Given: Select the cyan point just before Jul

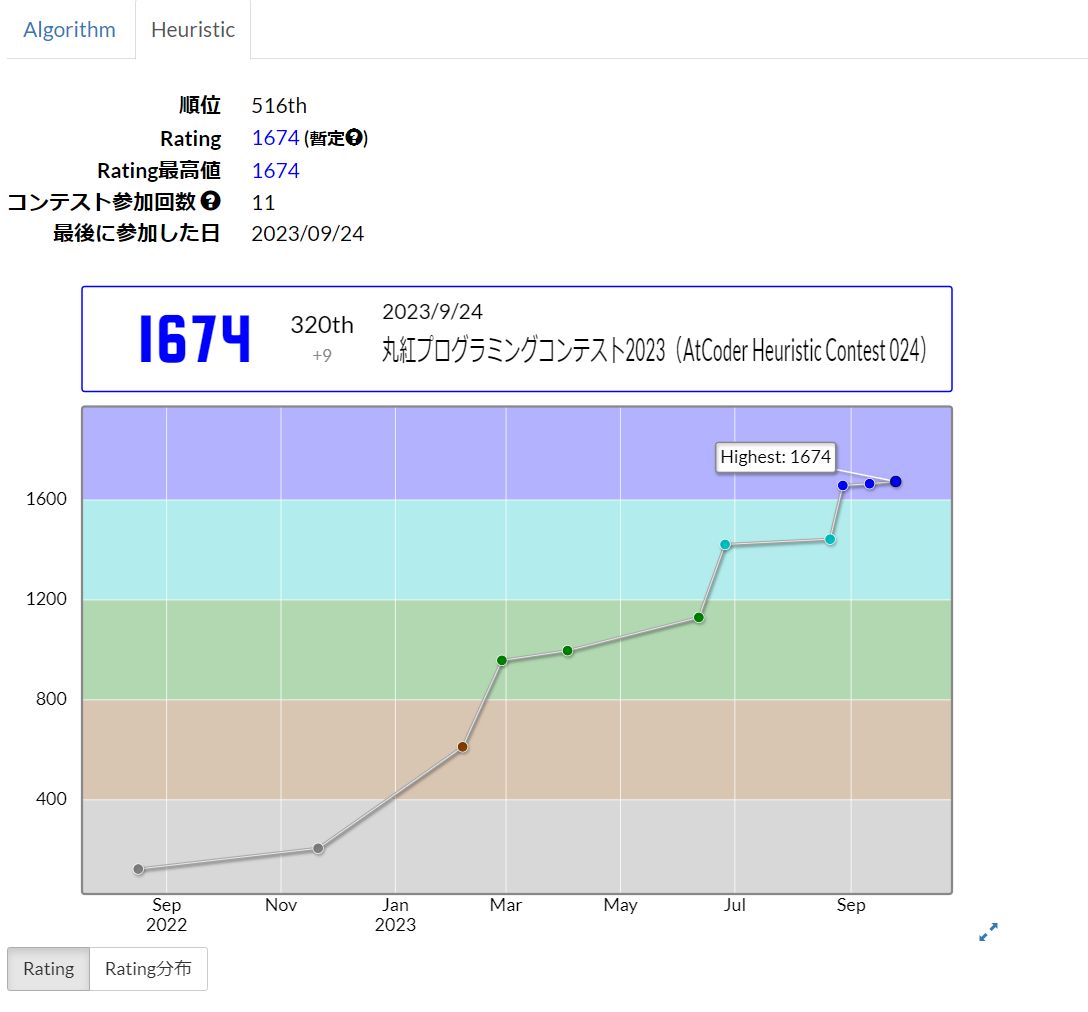Looking at the screenshot, I should pos(725,544).
